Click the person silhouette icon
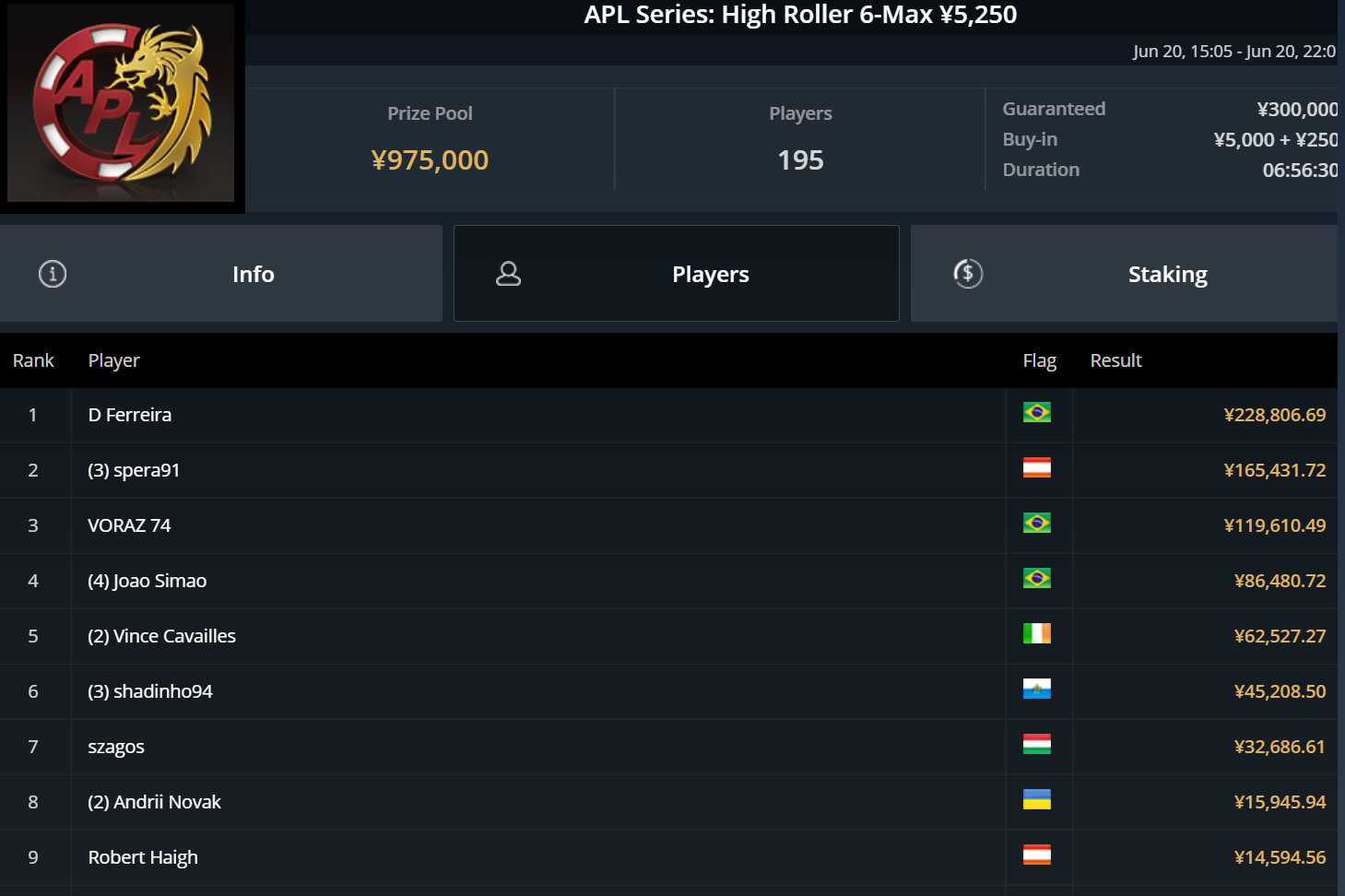1345x896 pixels. point(508,274)
